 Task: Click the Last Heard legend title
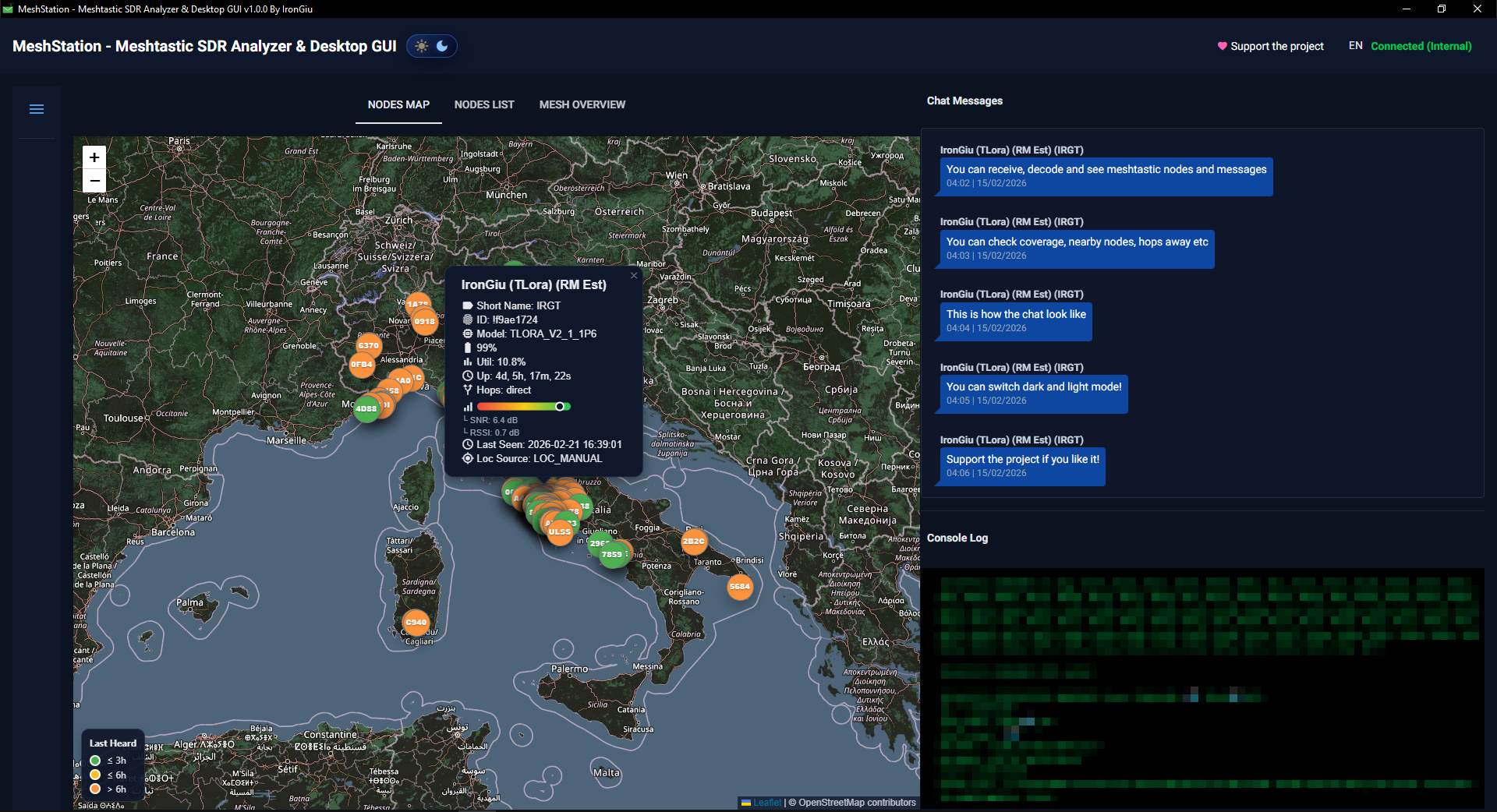pos(113,743)
